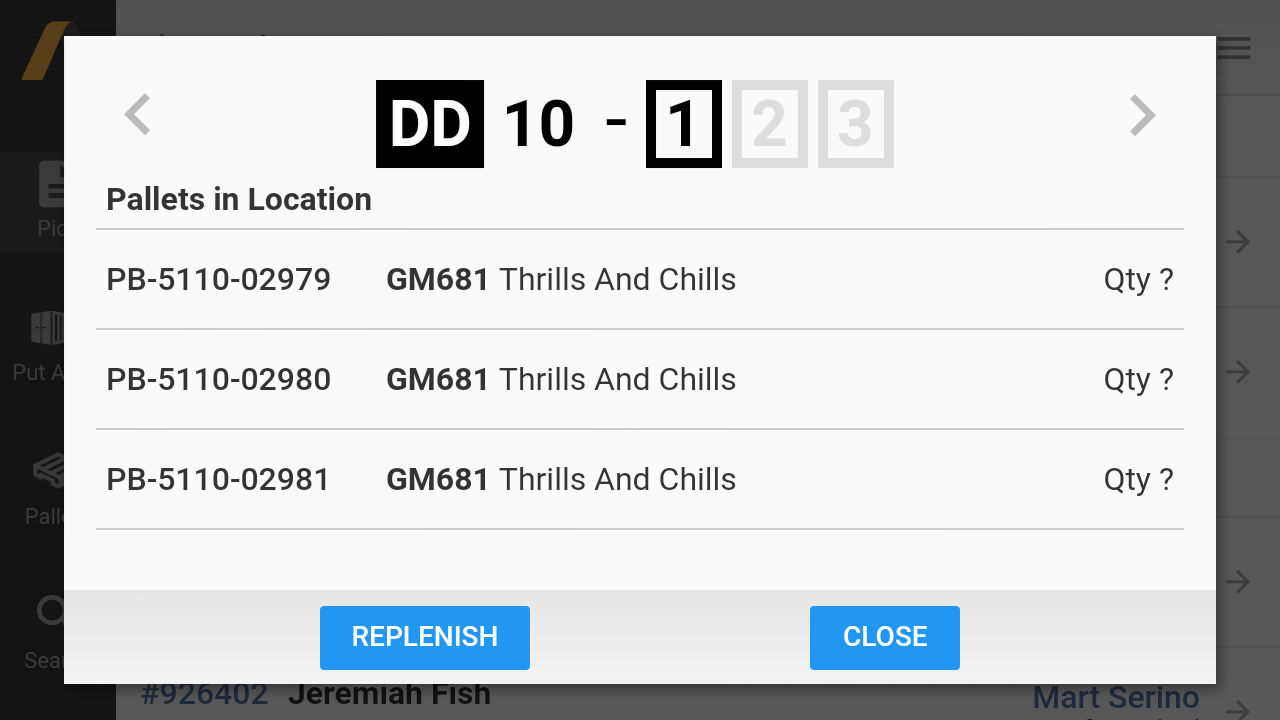Image resolution: width=1280 pixels, height=720 pixels.
Task: Open the Jeremiah Fish order row arrow
Action: tap(1238, 708)
